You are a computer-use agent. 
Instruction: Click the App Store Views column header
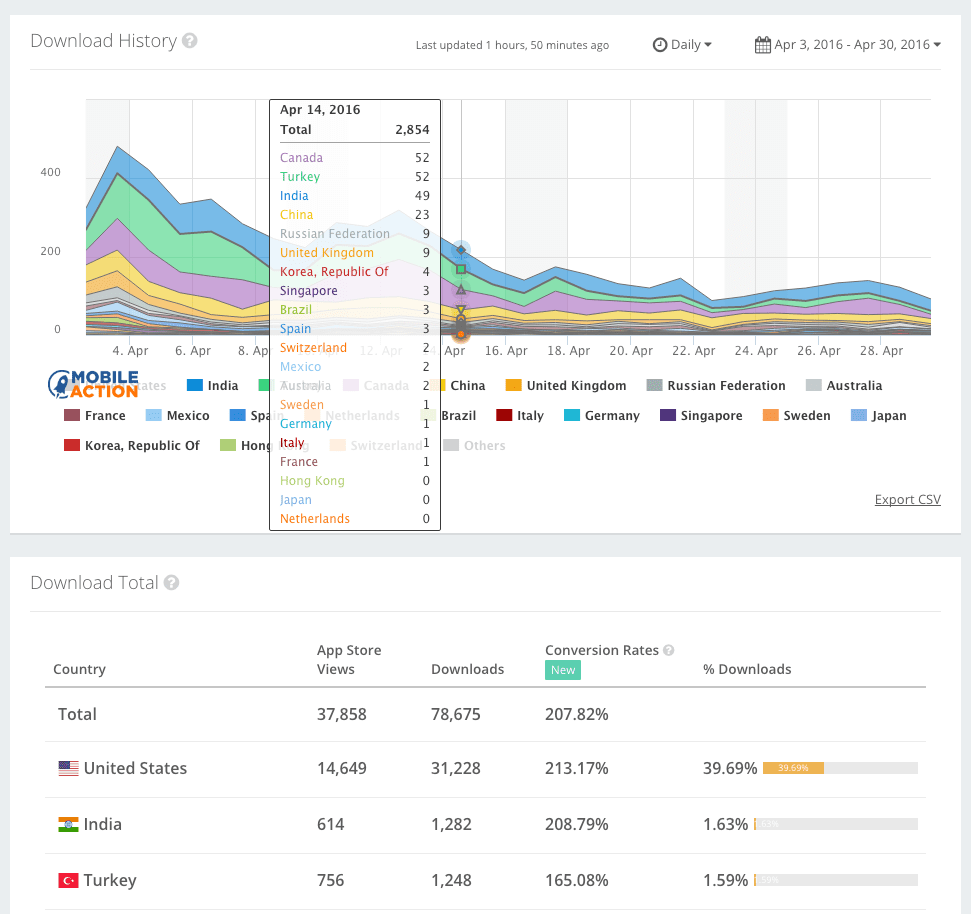(349, 660)
